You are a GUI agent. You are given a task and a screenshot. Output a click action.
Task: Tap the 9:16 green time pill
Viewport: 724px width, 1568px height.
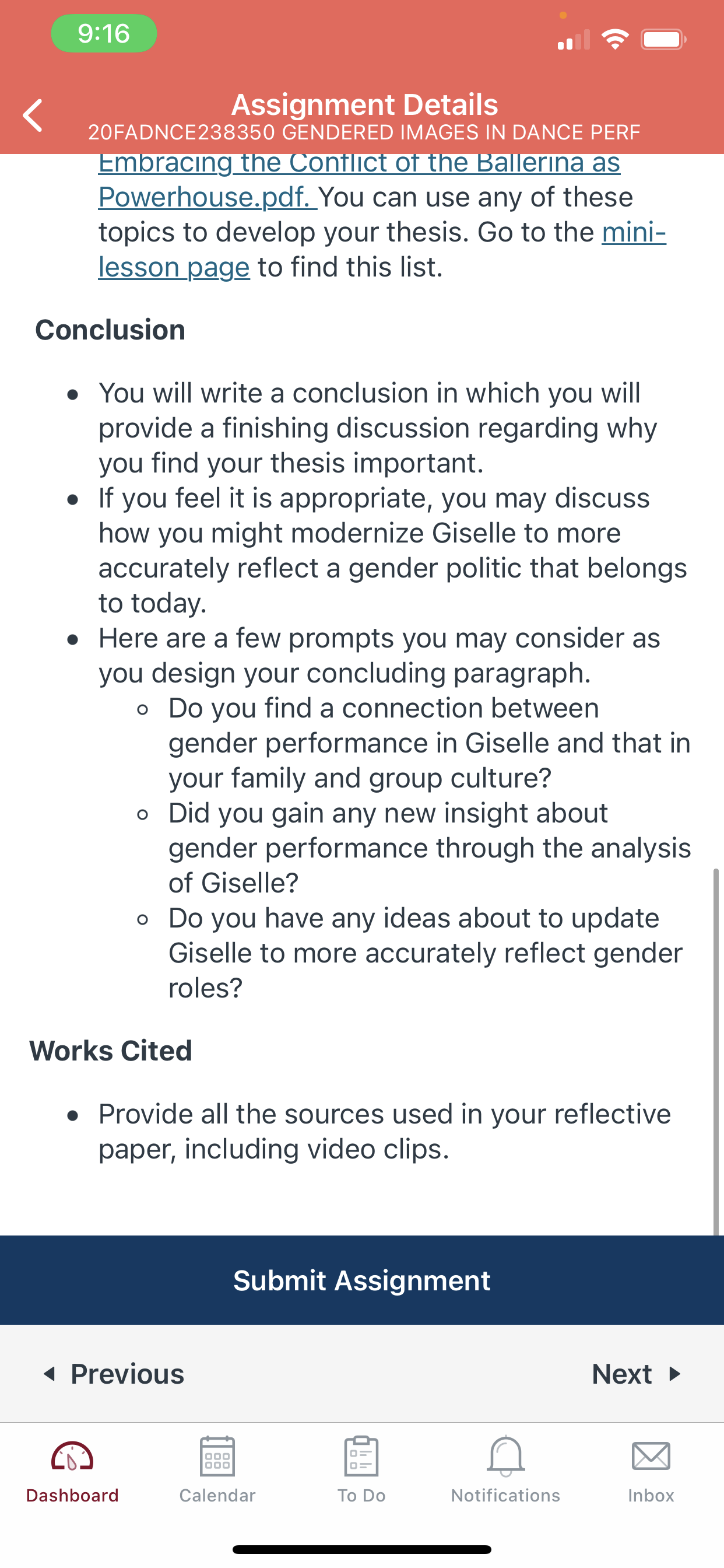click(104, 33)
